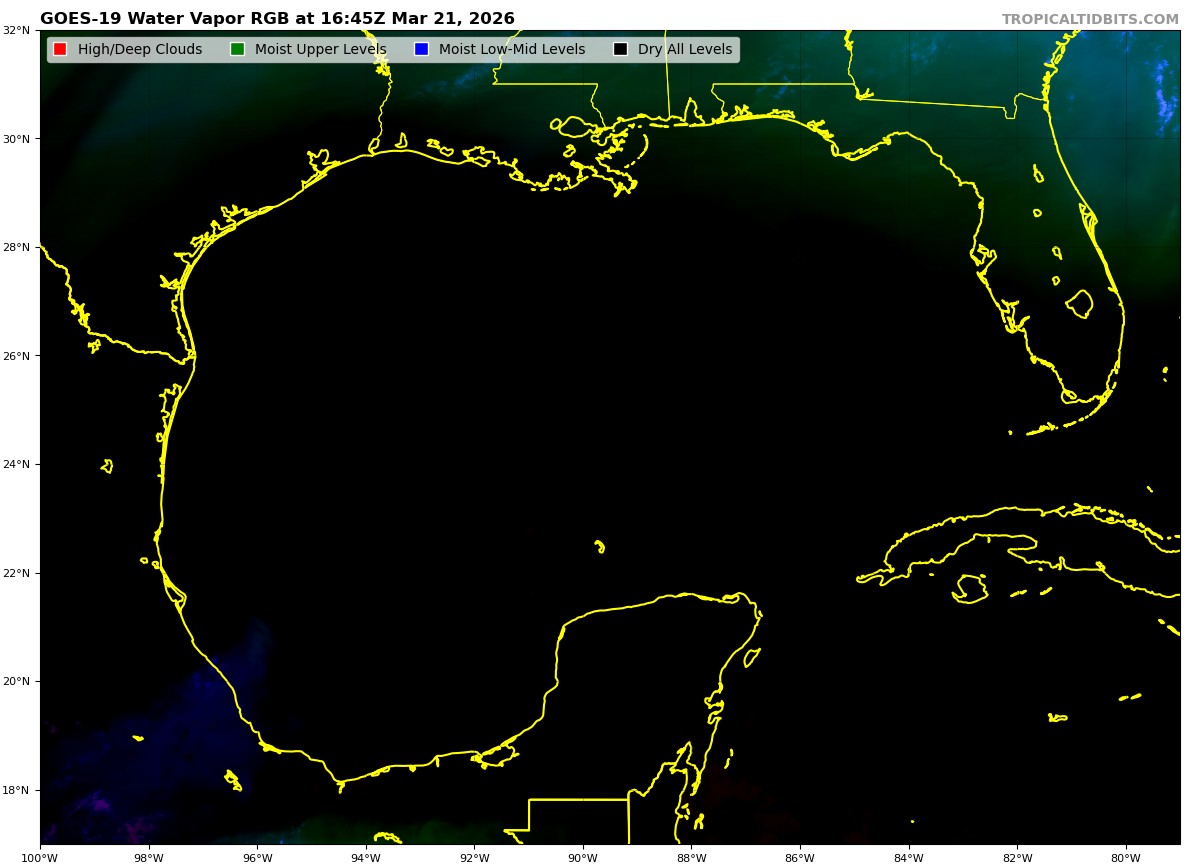1200x867 pixels.
Task: Click the 32°N latitude axis label
Action: 17,31
